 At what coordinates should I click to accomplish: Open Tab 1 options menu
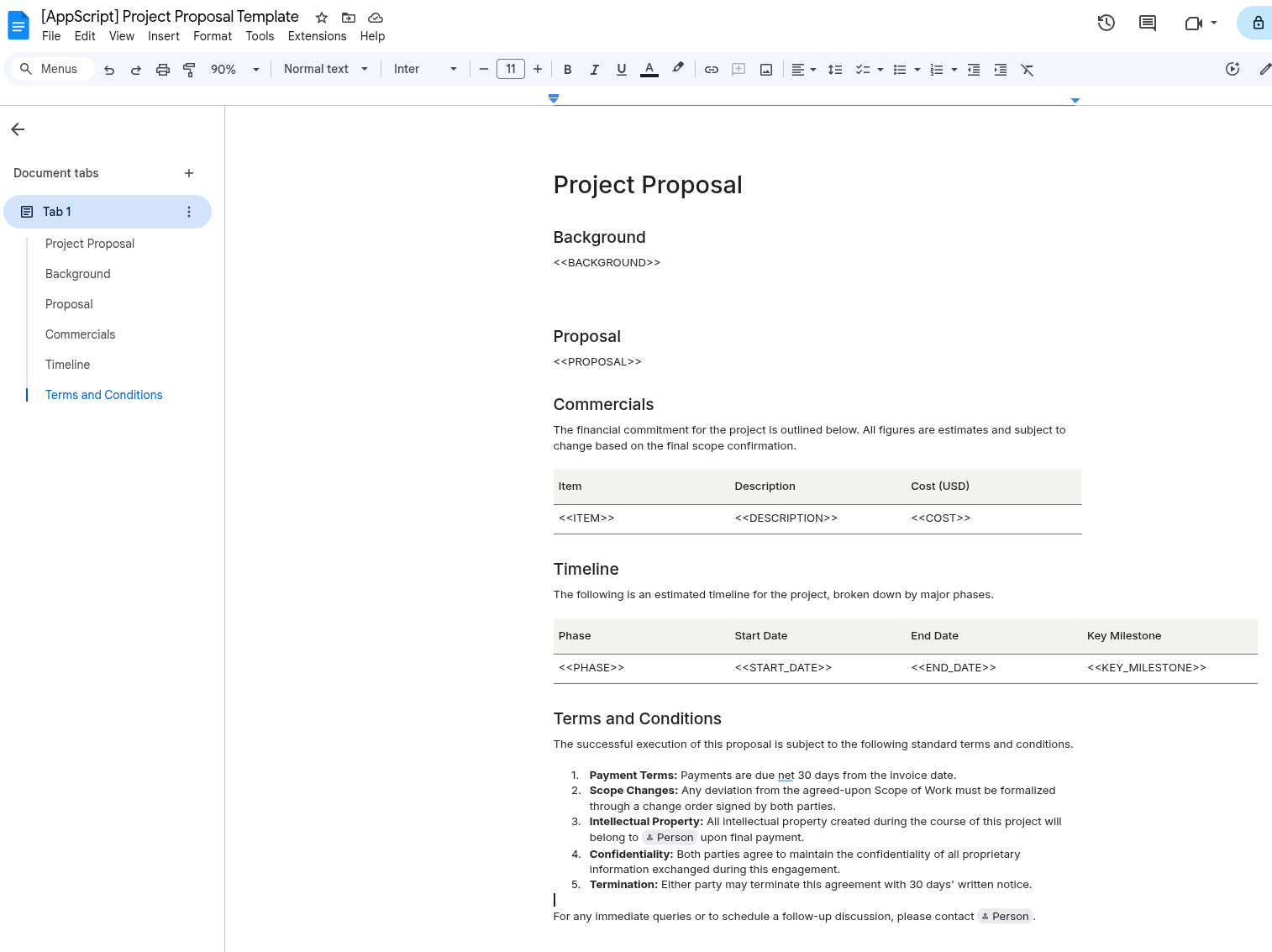189,212
